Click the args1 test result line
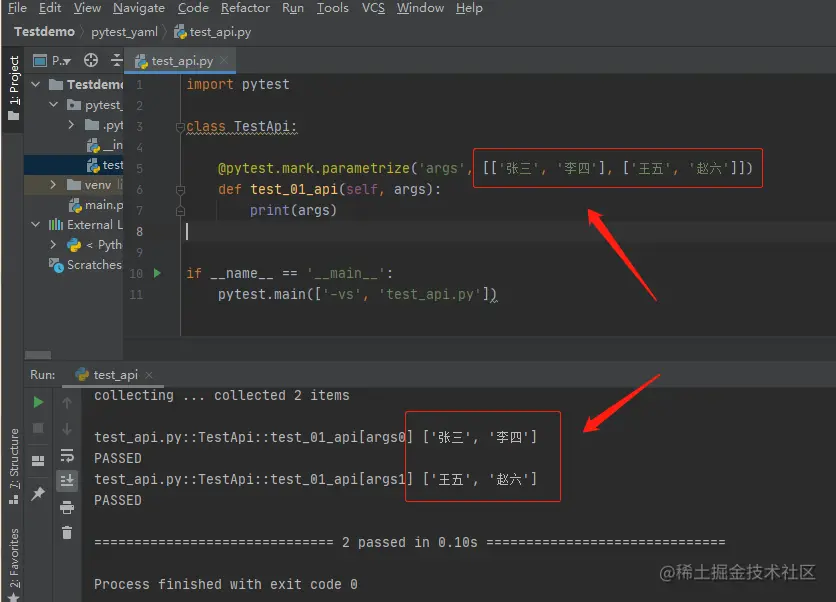This screenshot has width=836, height=602. 315,479
